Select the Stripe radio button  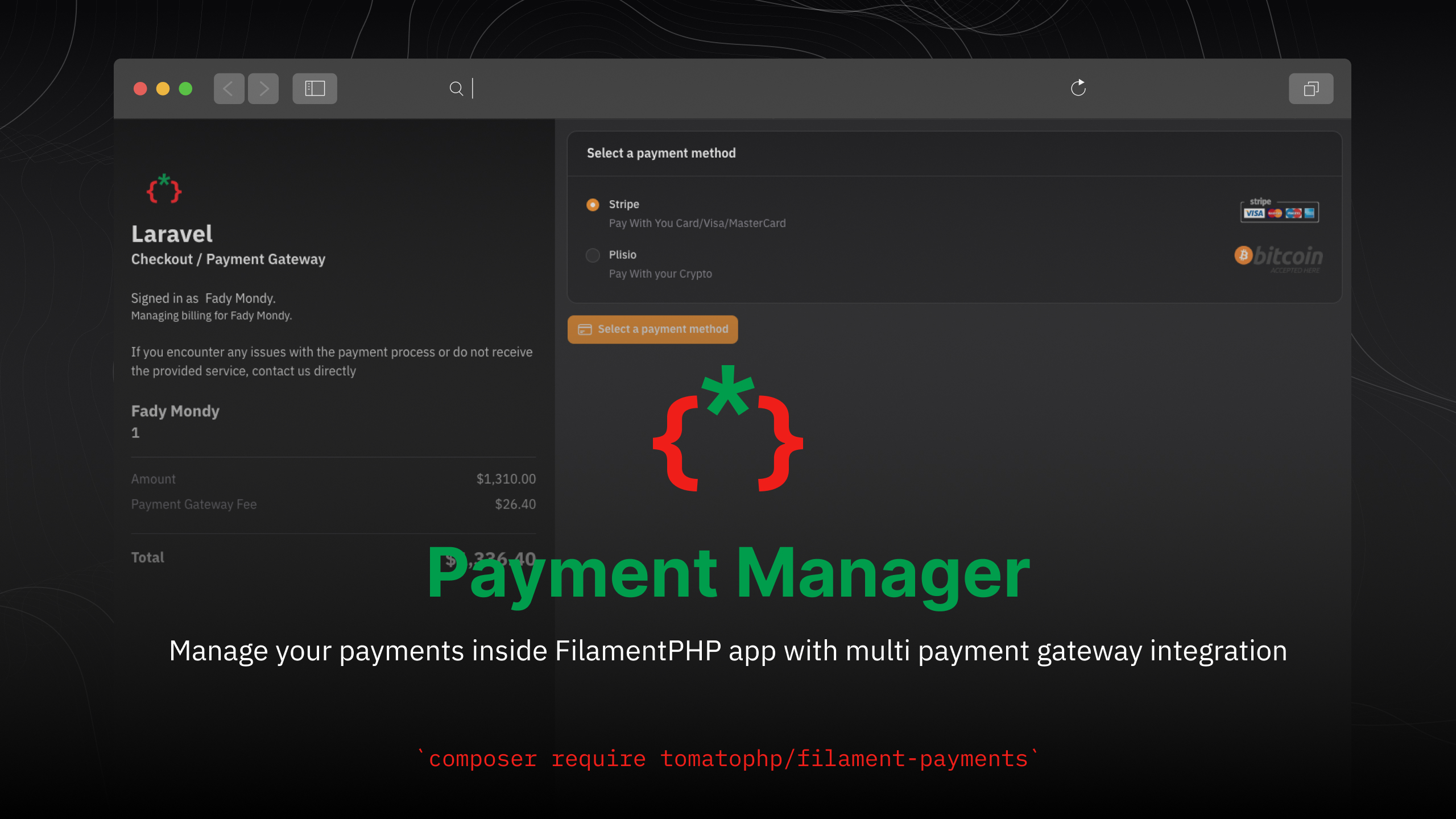593,205
